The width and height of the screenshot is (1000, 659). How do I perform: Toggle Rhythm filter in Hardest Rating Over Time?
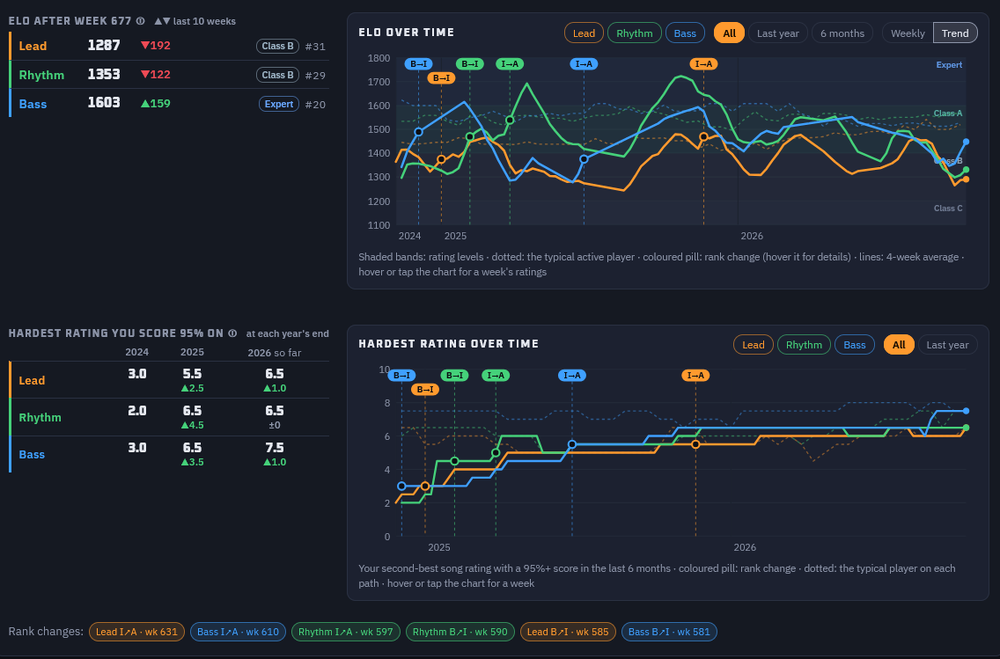804,344
